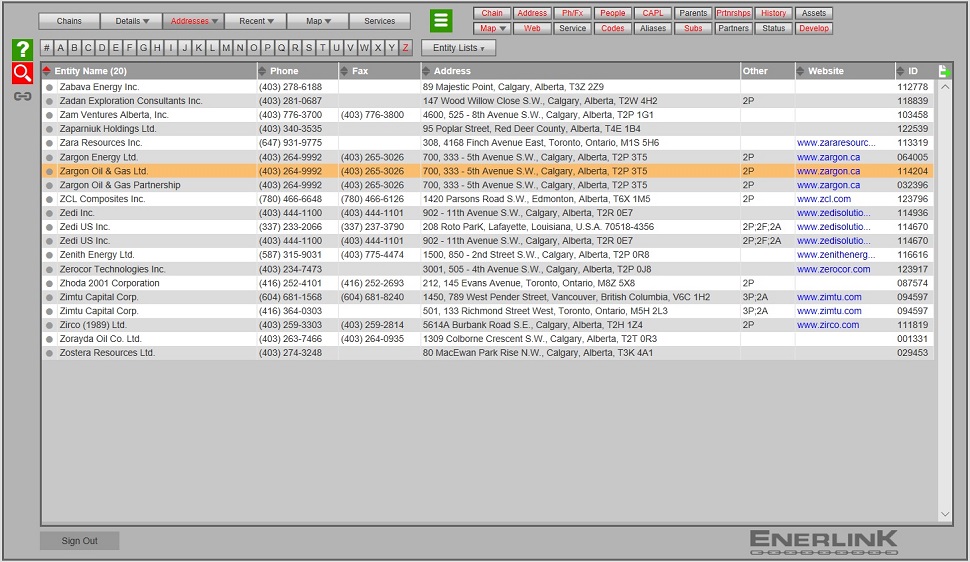Viewport: 970px width, 562px height.
Task: Open the www.zerocor.com website link
Action: tap(833, 269)
